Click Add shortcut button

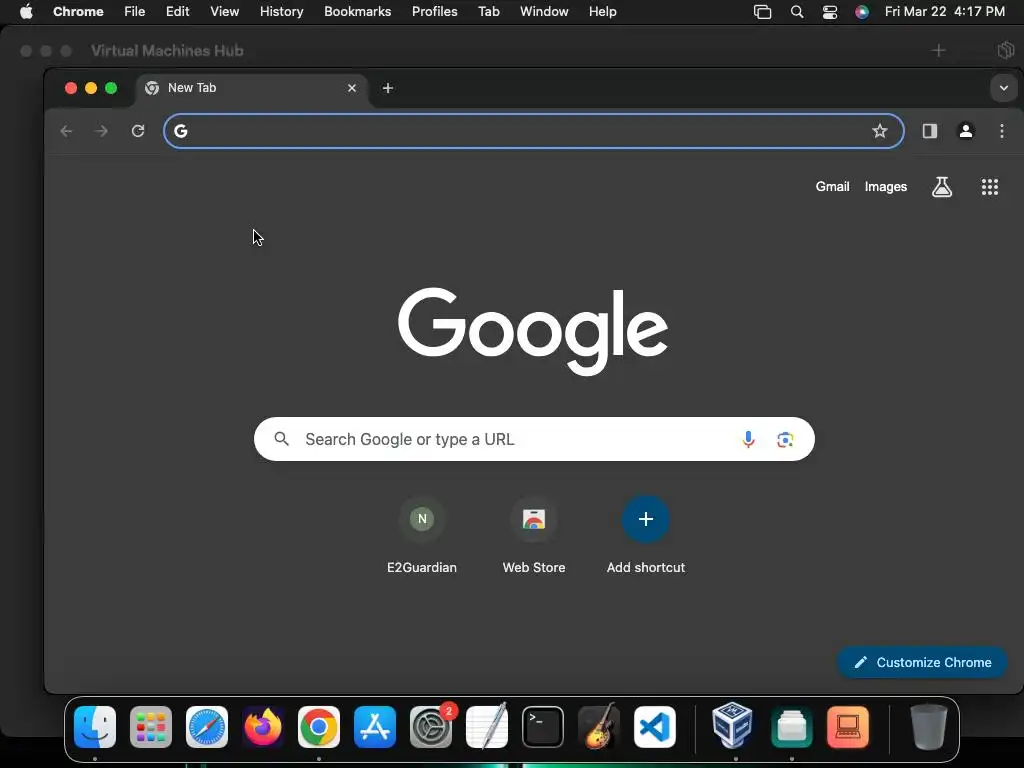[645, 536]
